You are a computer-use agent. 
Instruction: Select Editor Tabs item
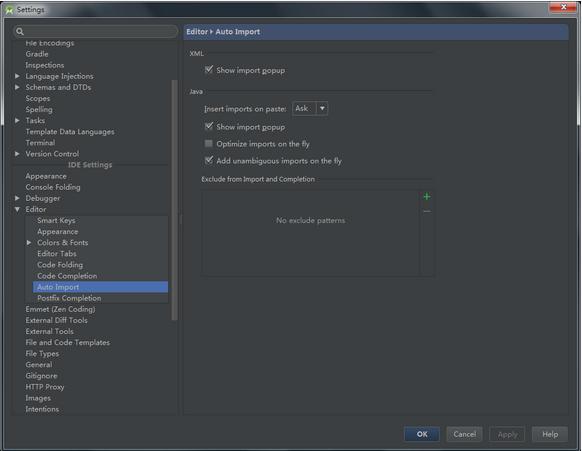pyautogui.click(x=57, y=254)
